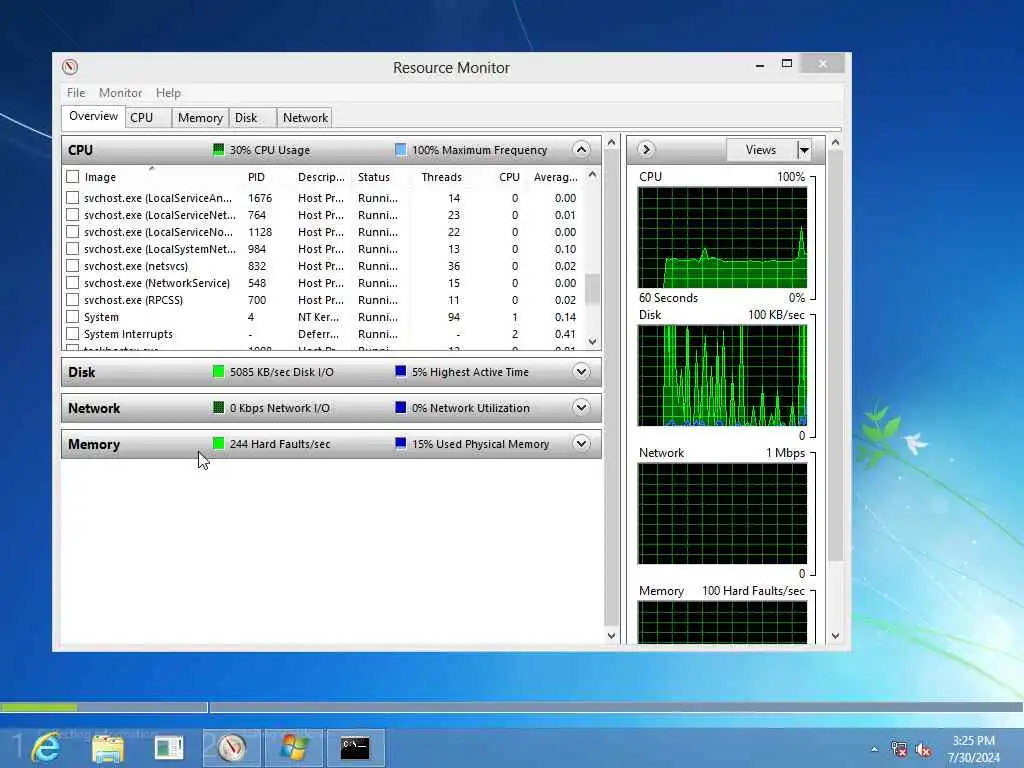Check the System Interrupts checkbox
This screenshot has height=768, width=1024.
pyautogui.click(x=72, y=333)
